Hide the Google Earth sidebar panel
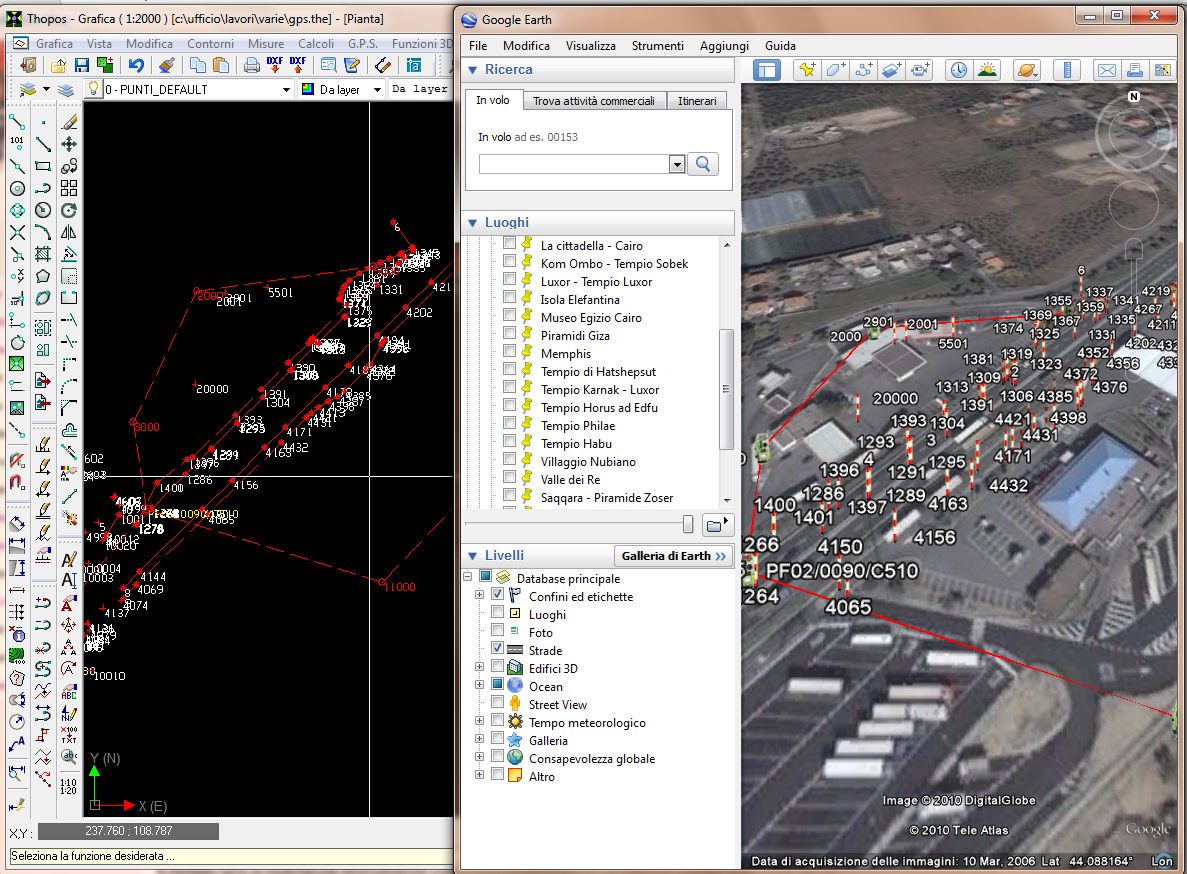The width and height of the screenshot is (1187, 874). (767, 70)
